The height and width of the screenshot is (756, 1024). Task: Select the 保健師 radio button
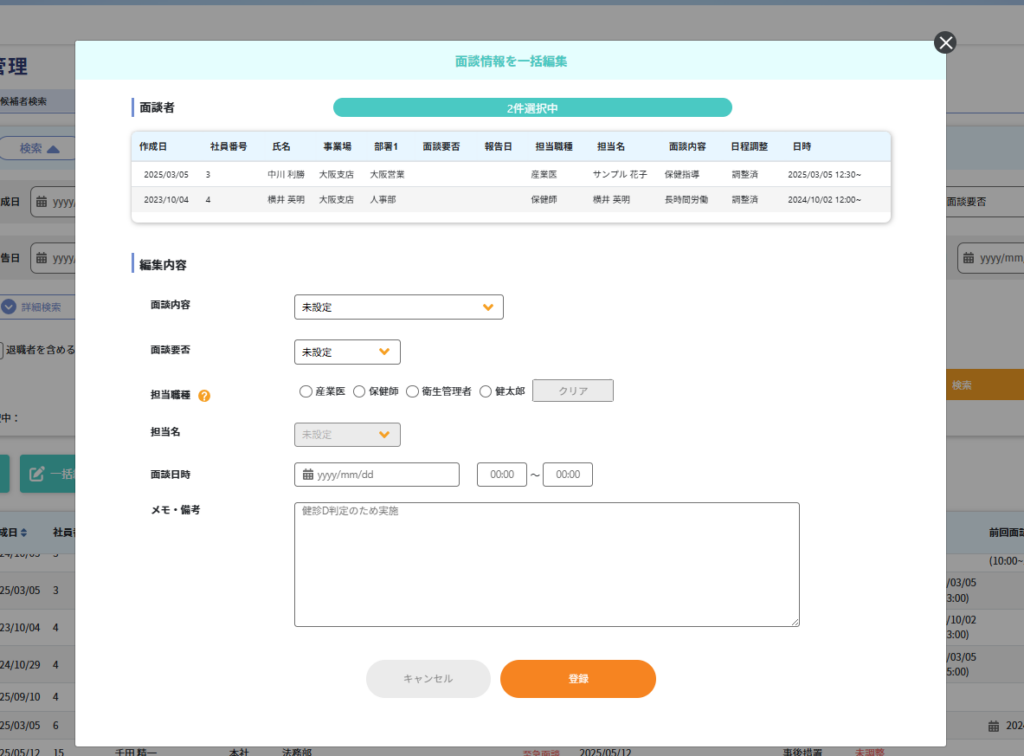click(x=360, y=392)
